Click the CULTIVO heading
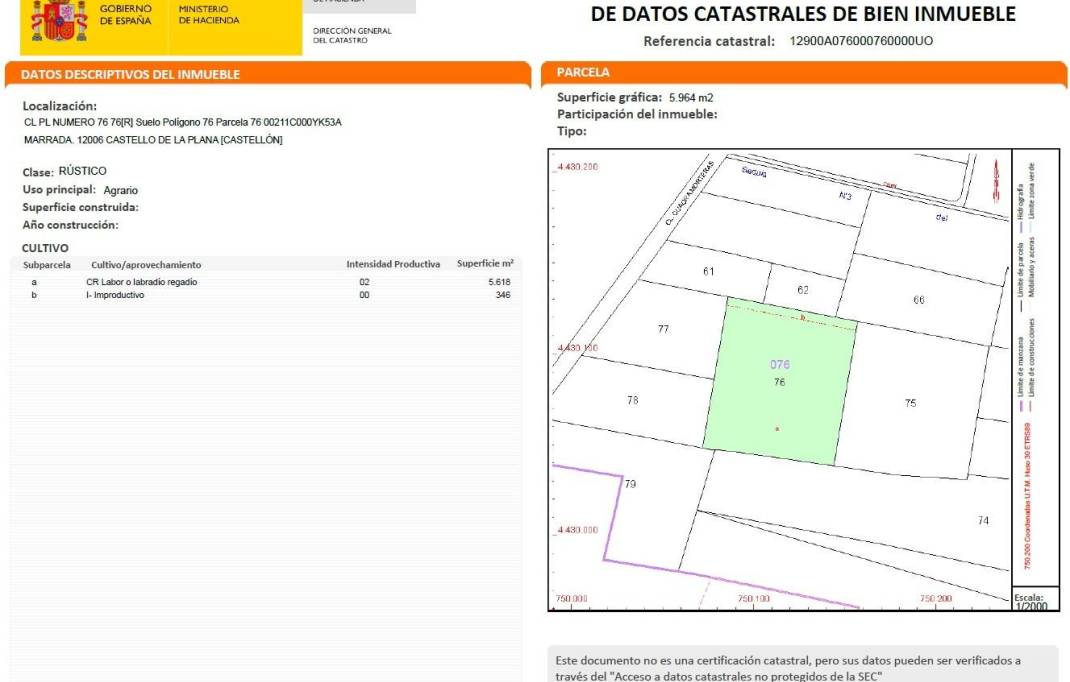Viewport: 1070px width, 682px height. pos(45,248)
